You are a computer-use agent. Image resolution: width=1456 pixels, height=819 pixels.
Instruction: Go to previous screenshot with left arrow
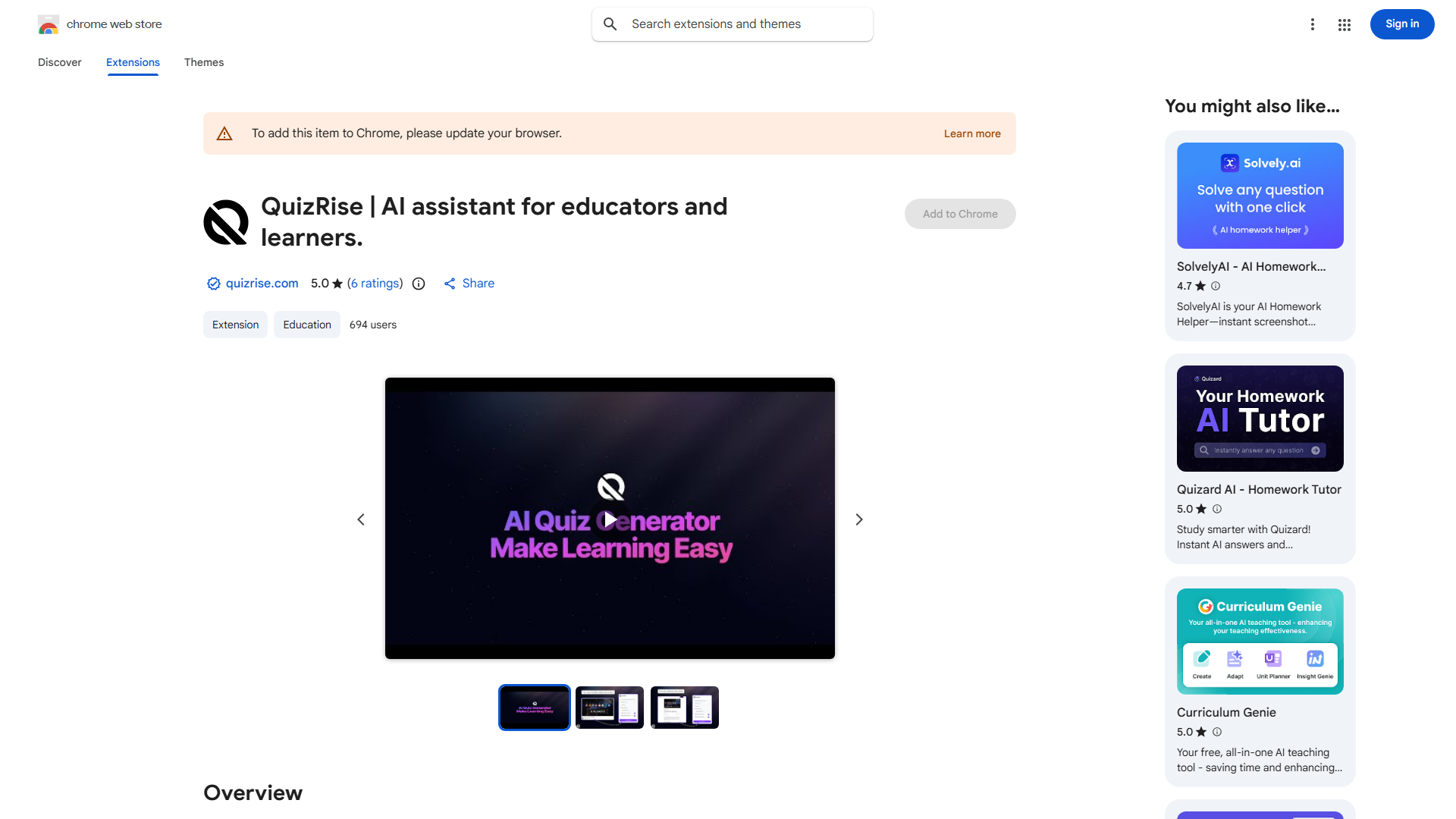pos(361,519)
